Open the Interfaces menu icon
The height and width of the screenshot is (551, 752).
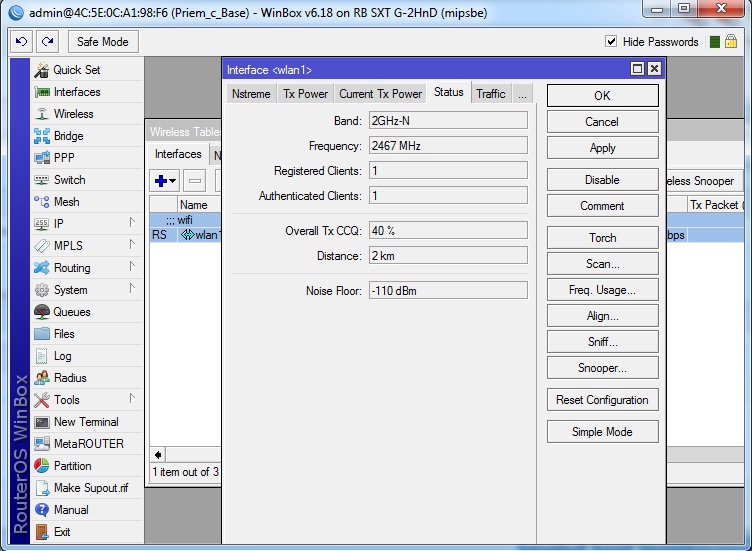pyautogui.click(x=42, y=92)
